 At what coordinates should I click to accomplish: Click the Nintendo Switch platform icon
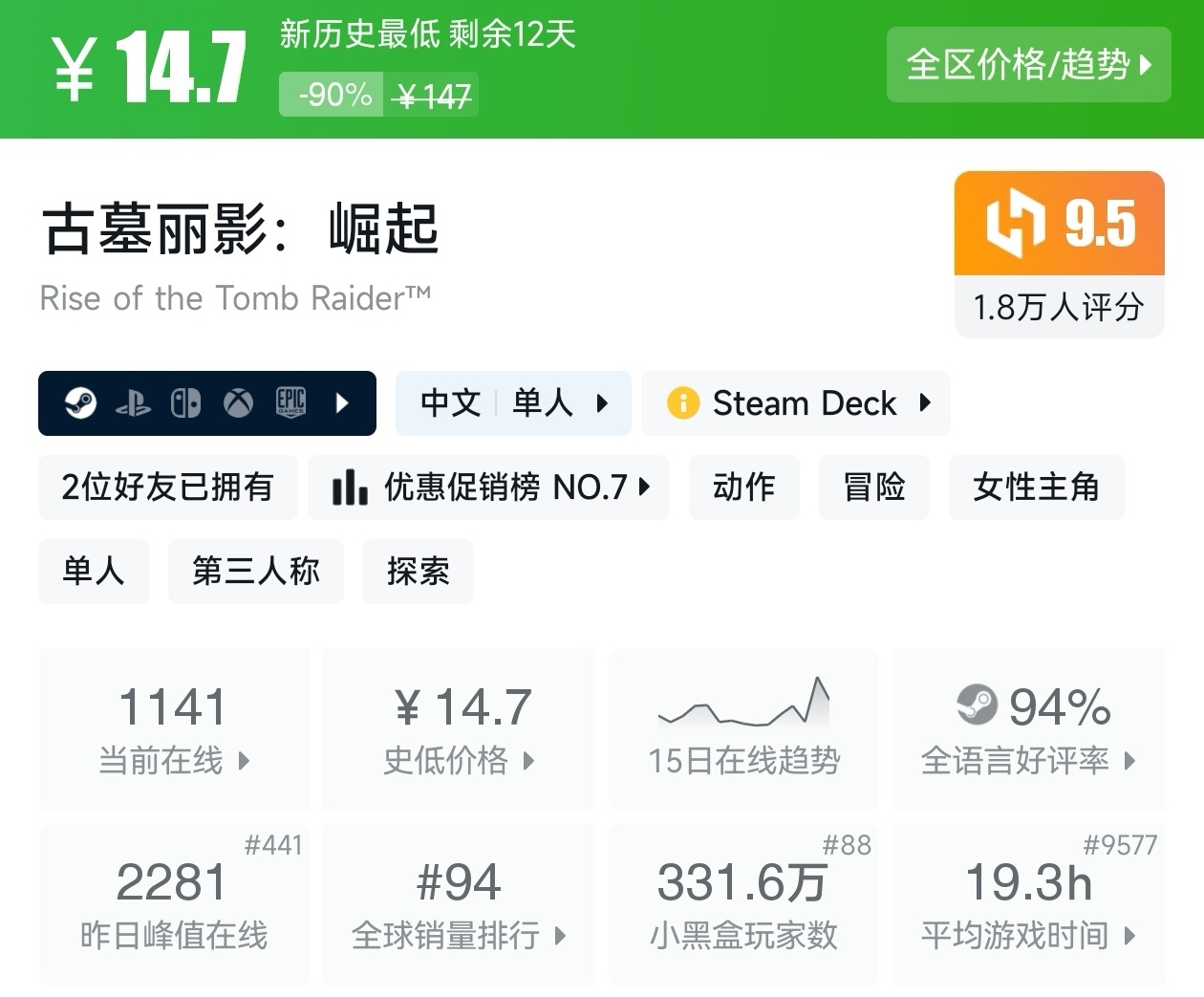coord(185,403)
